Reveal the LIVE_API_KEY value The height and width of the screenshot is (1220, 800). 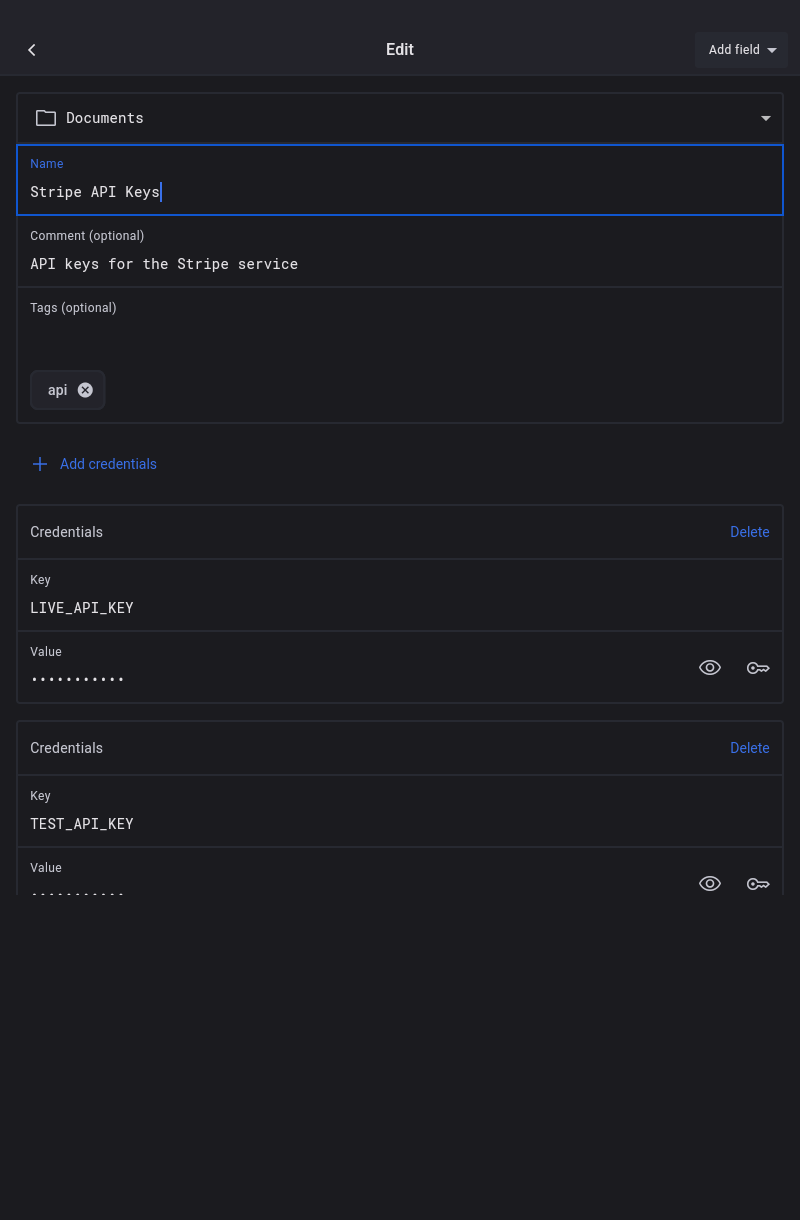710,668
